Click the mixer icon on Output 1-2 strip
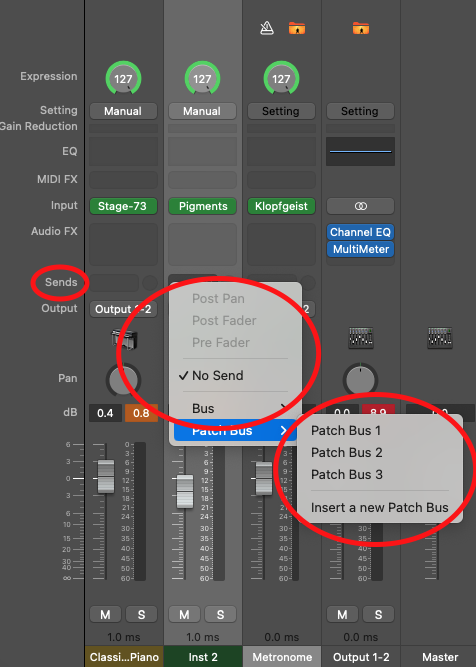The image size is (476, 667). pos(361,338)
